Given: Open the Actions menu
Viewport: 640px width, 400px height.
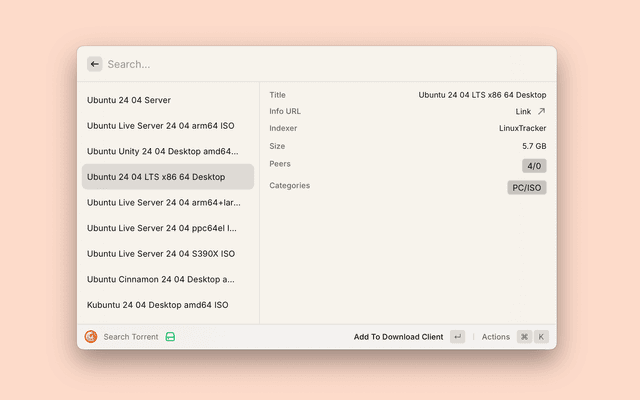Looking at the screenshot, I should (496, 337).
